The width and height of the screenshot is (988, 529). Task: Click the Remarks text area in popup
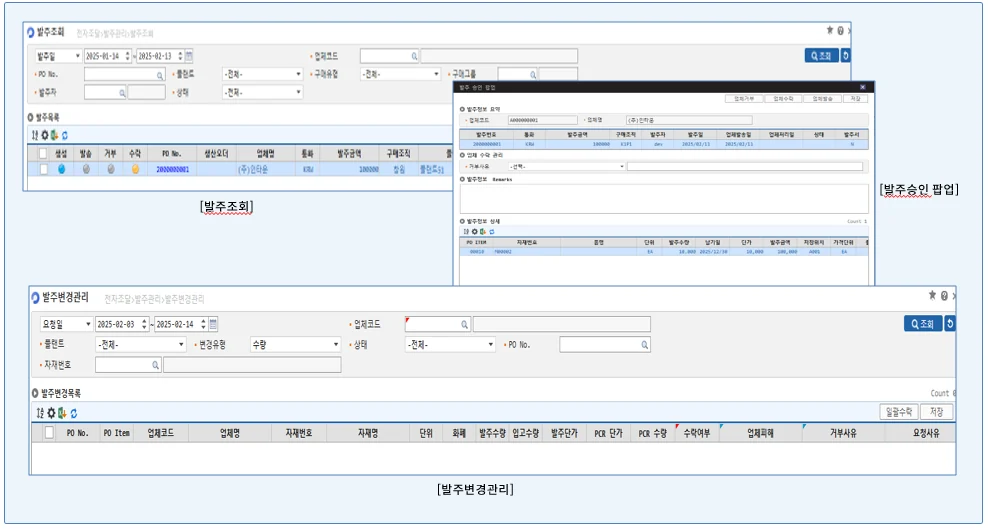coord(663,198)
